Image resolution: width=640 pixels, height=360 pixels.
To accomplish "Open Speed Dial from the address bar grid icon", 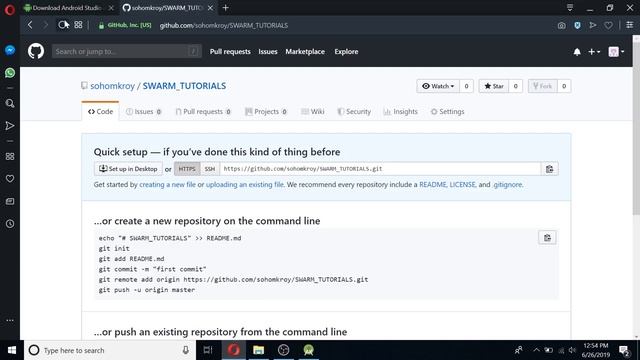I will tap(78, 25).
